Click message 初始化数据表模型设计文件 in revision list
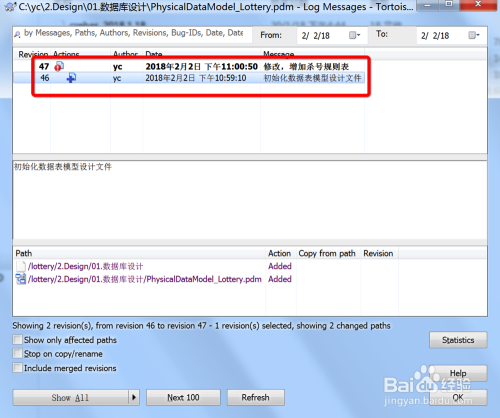This screenshot has height=418, width=500. [312, 78]
